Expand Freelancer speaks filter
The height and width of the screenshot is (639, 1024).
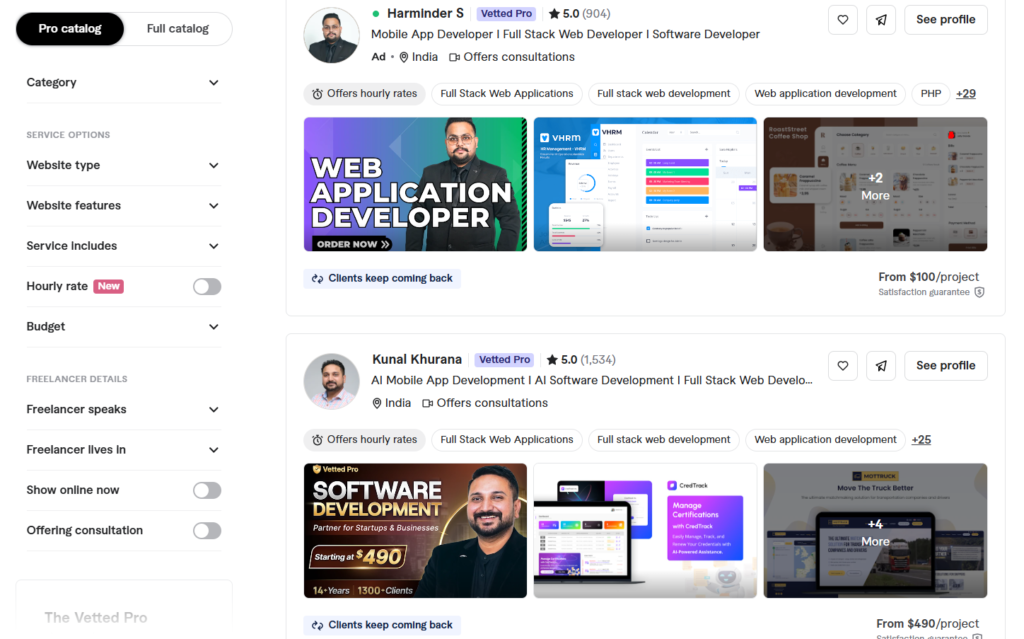point(123,410)
